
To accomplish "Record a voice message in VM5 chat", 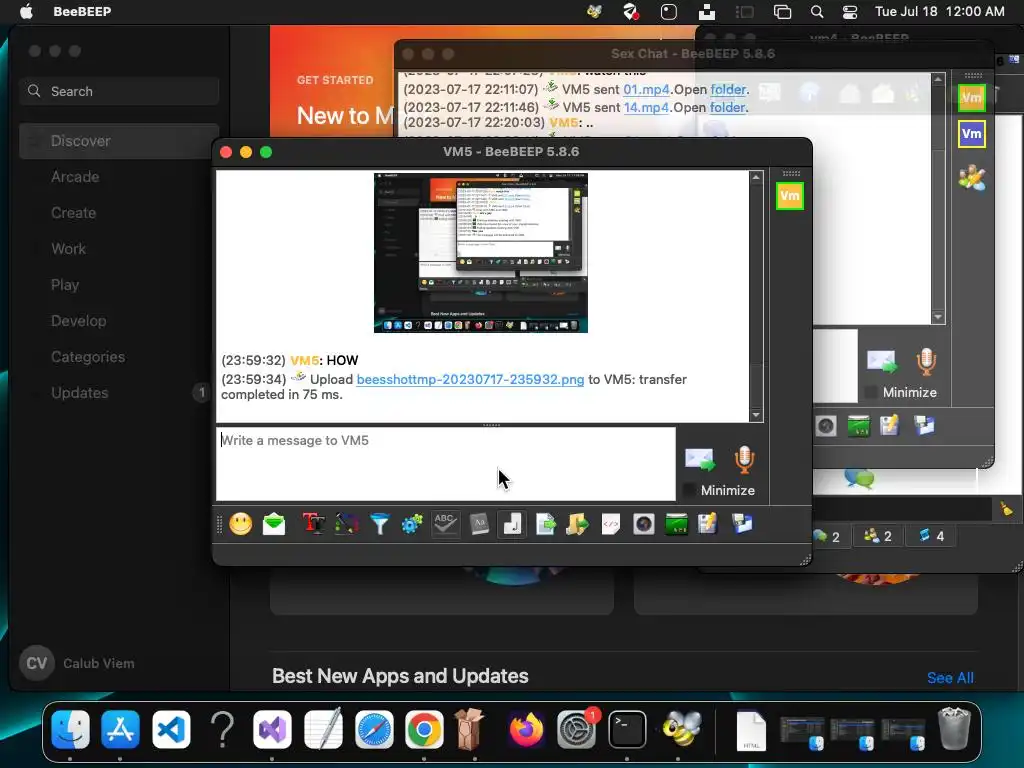I will pos(744,460).
